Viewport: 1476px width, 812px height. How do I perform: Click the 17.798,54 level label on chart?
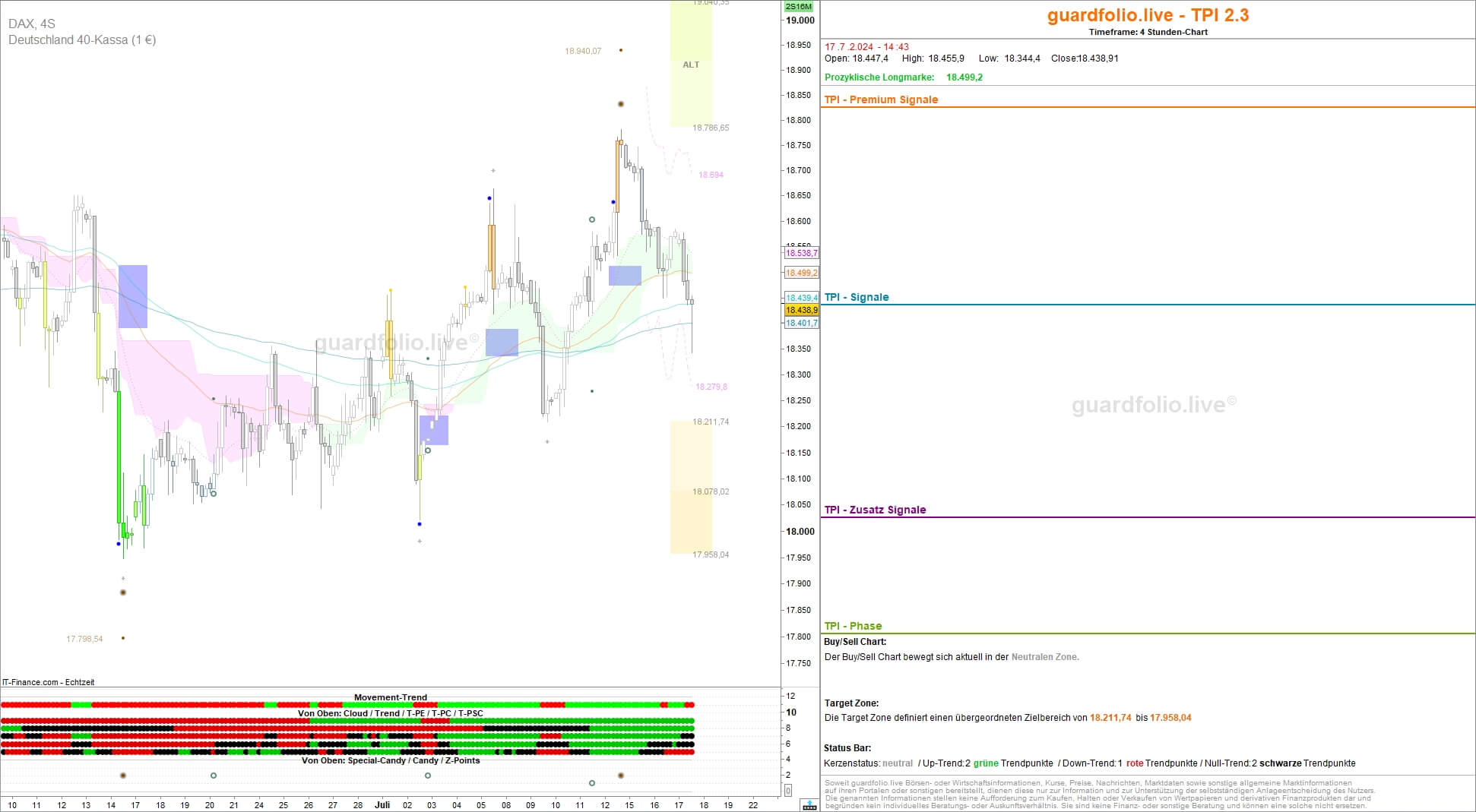tap(84, 639)
